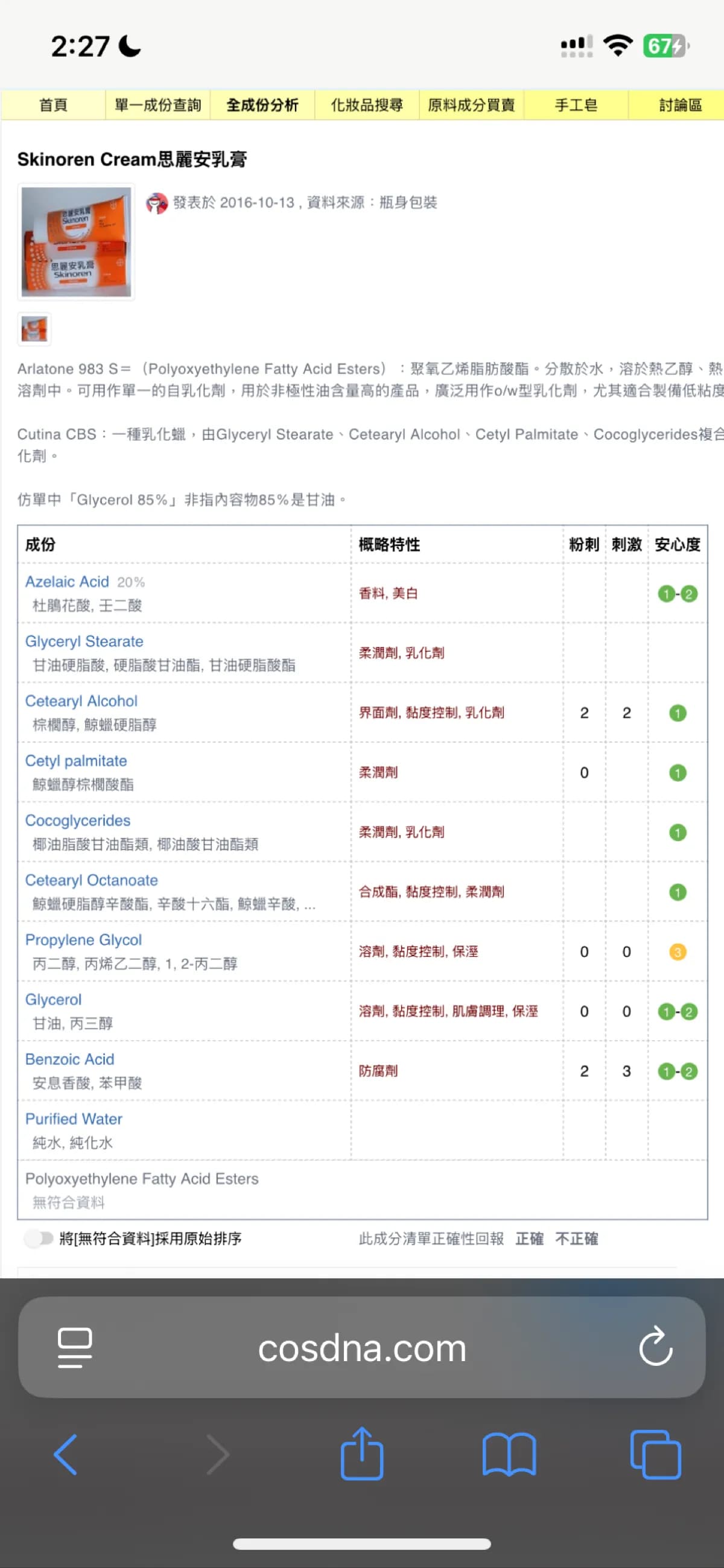Tap the author avatar icon
Viewport: 724px width, 1568px height.
coord(157,203)
